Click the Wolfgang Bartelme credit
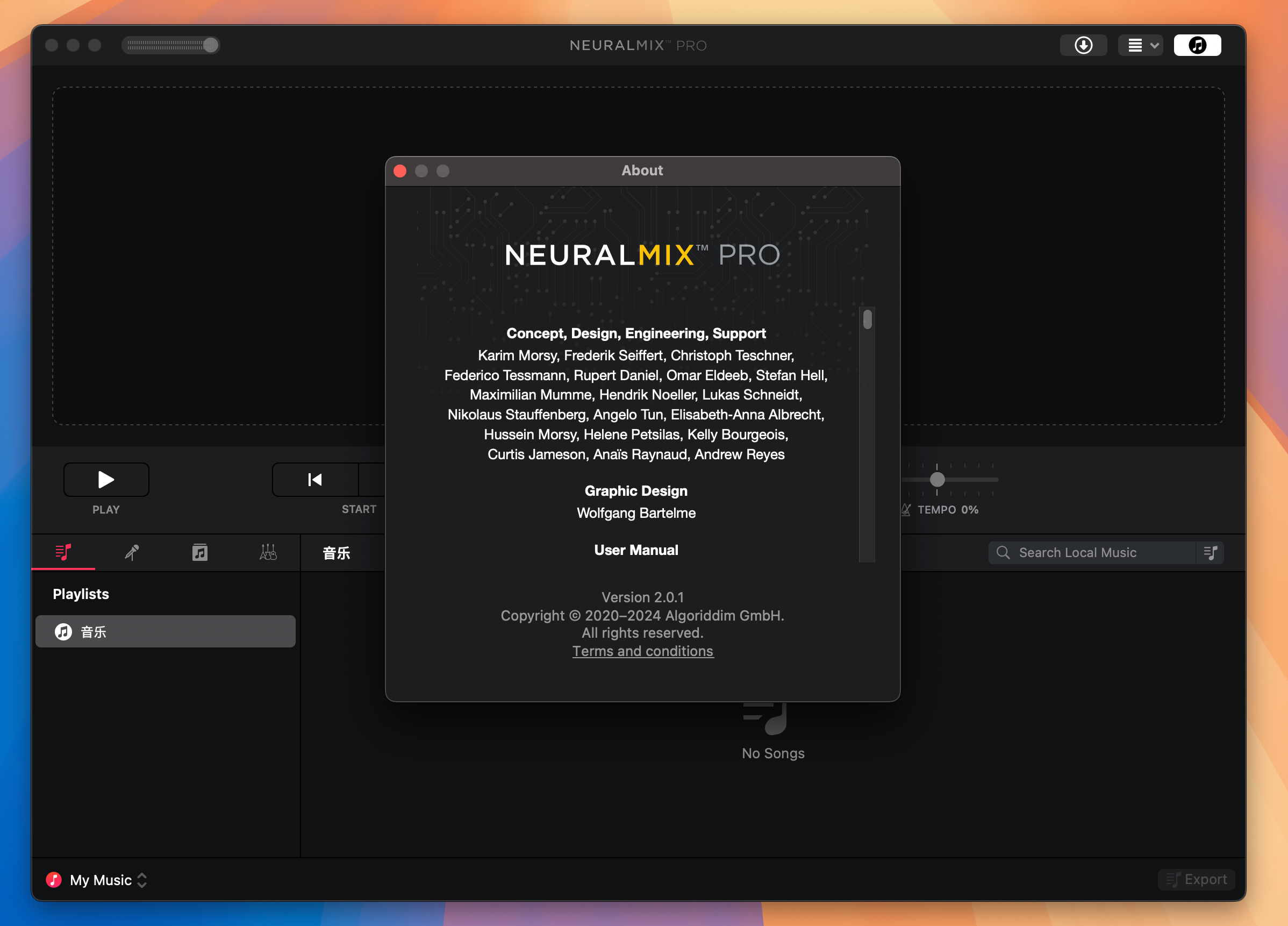 click(x=636, y=513)
